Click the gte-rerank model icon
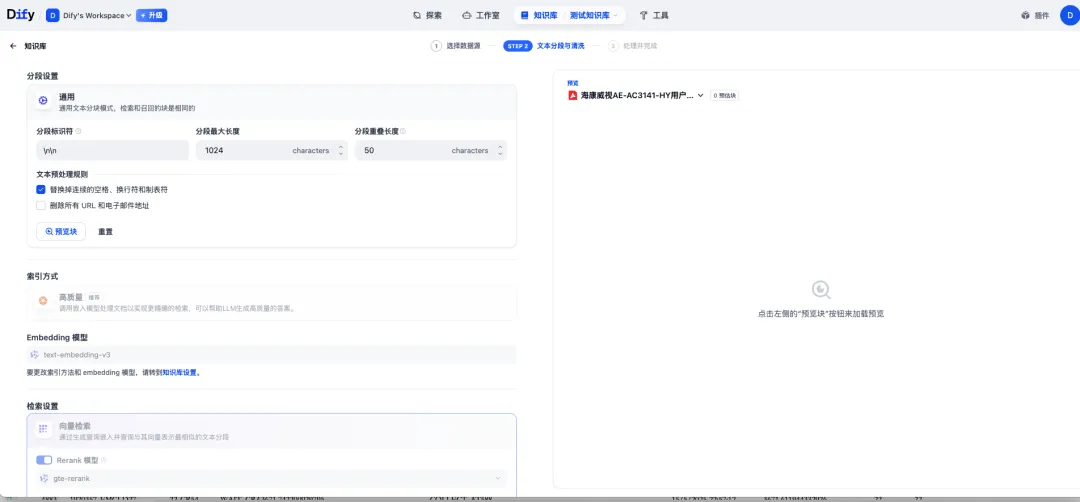The width and height of the screenshot is (1080, 502). coord(45,478)
